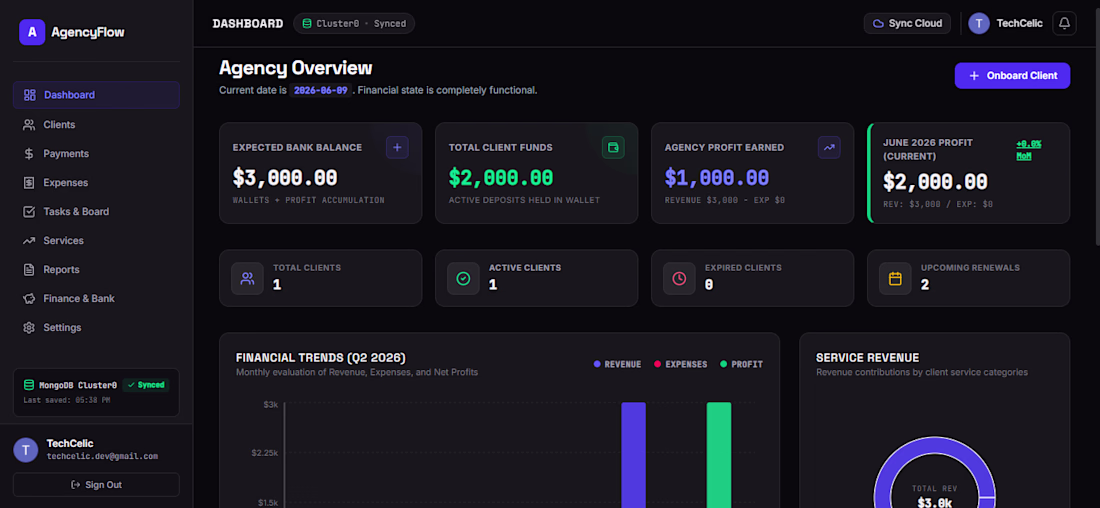
Task: Click the Onboard Client button
Action: (x=1012, y=76)
